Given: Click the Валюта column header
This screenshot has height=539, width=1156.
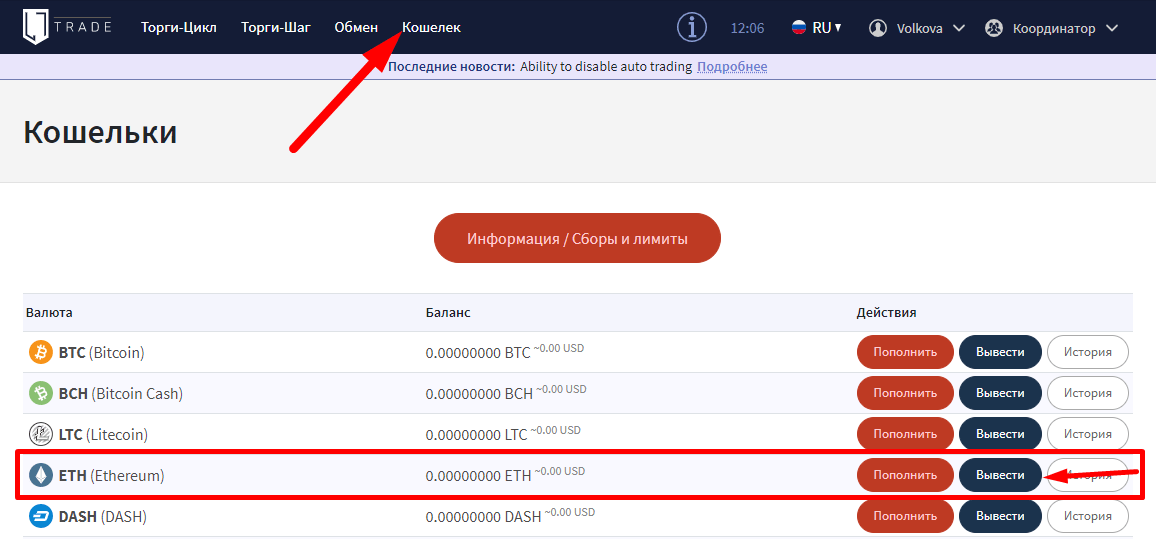Looking at the screenshot, I should pos(49,313).
